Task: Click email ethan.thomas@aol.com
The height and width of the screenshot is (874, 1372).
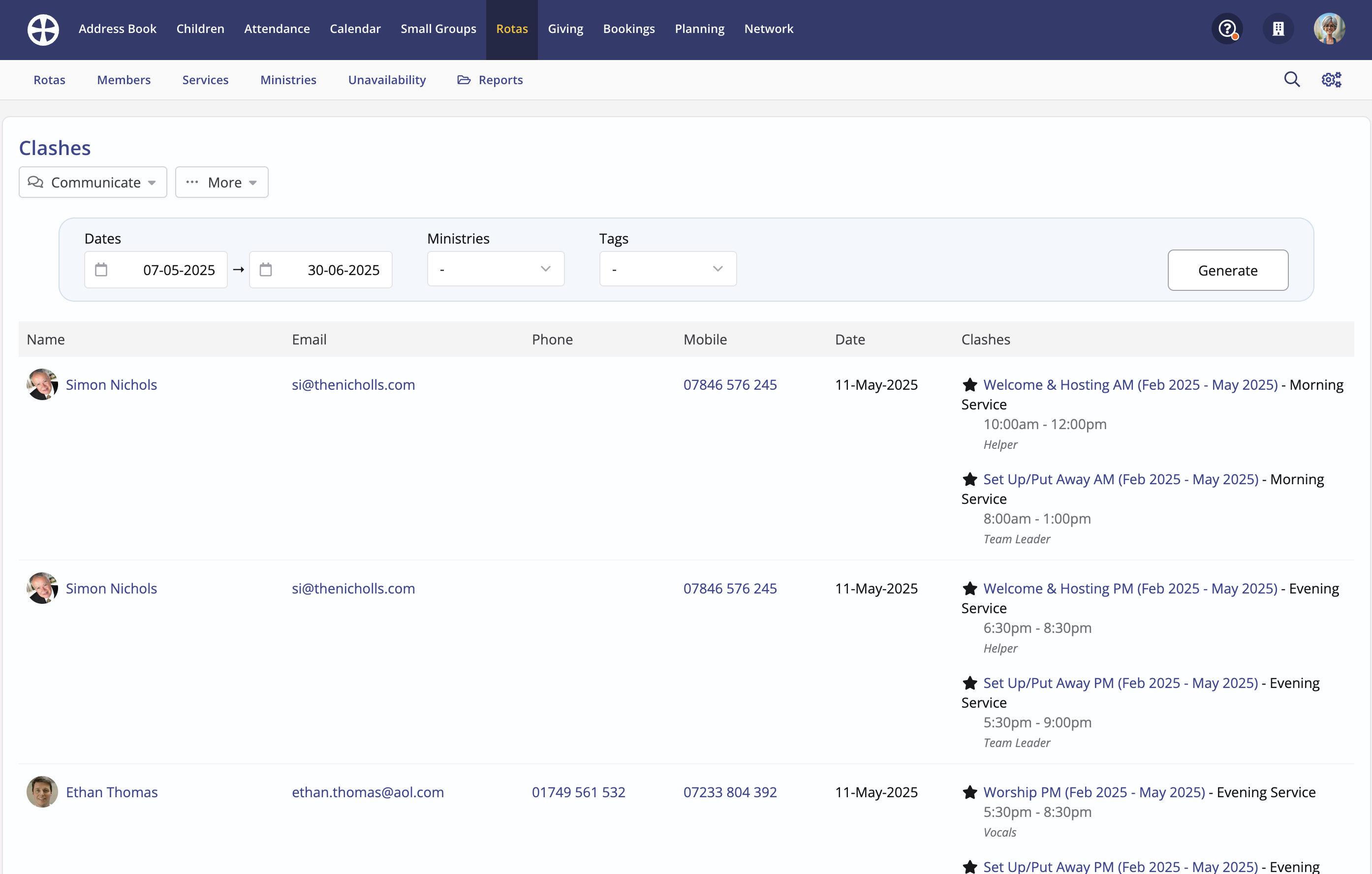Action: click(368, 792)
